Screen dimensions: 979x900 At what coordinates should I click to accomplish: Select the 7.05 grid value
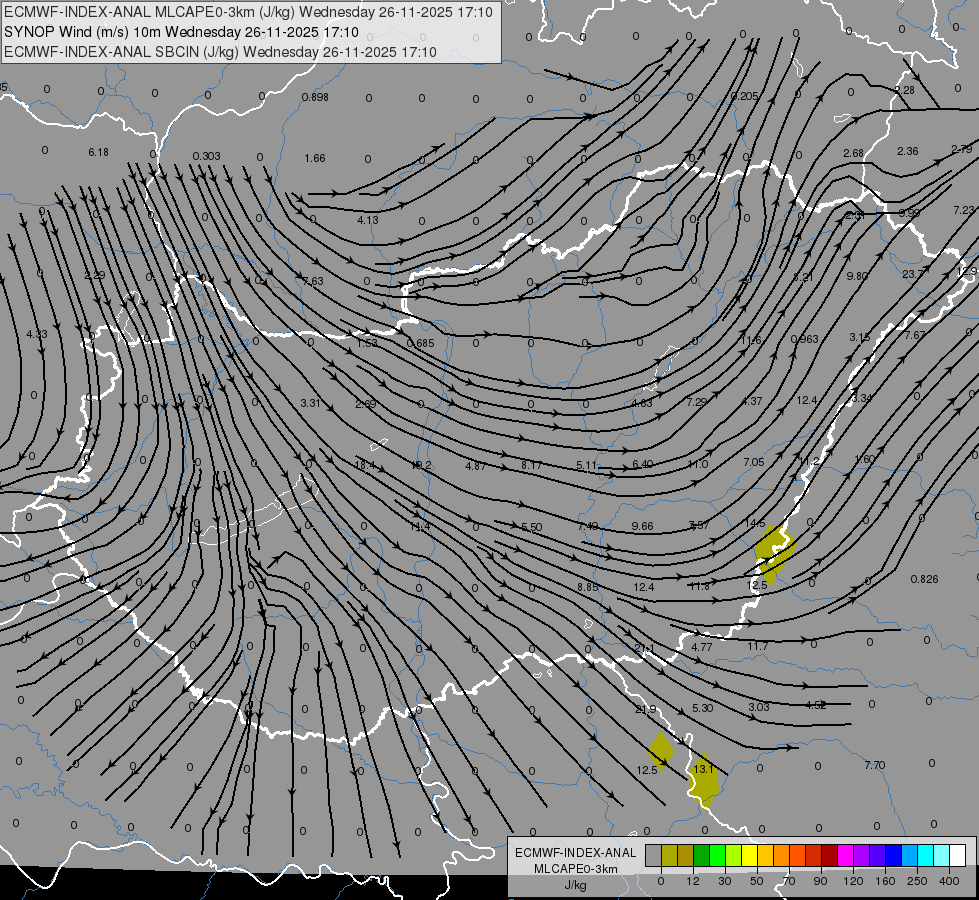click(x=754, y=462)
